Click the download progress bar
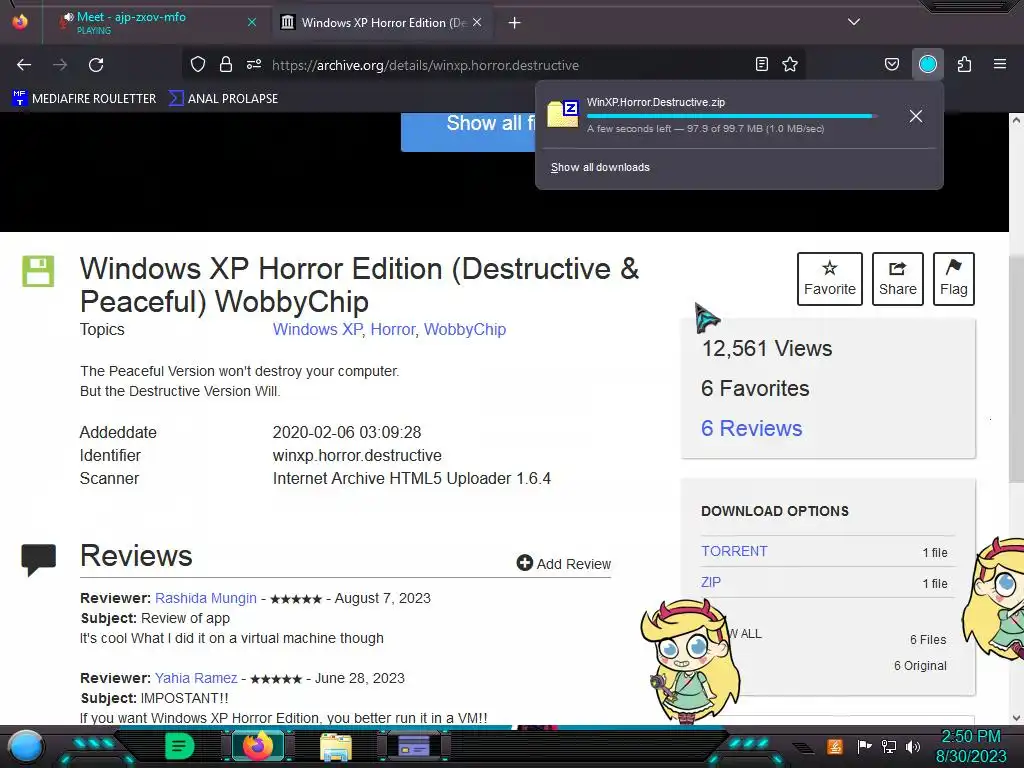Image resolution: width=1024 pixels, height=768 pixels. click(731, 116)
